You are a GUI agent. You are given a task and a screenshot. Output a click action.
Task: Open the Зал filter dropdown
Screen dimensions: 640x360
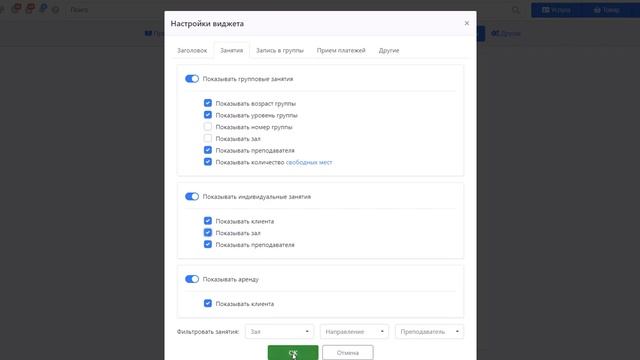279,331
